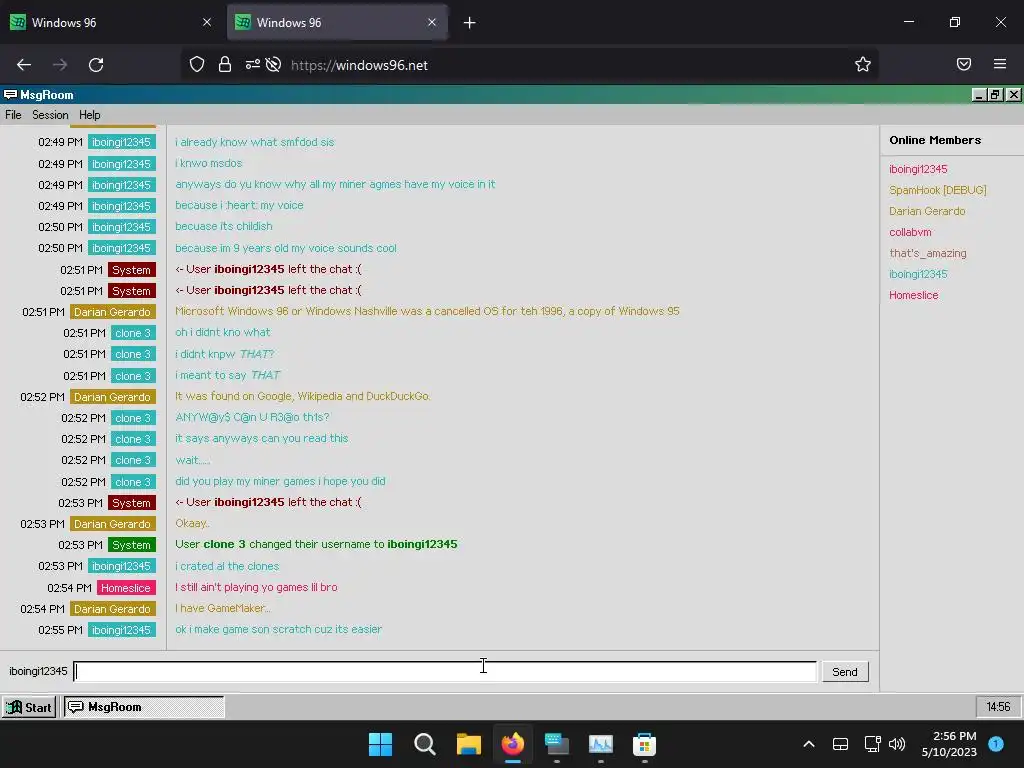Click the Send button
The width and height of the screenshot is (1024, 768).
tap(844, 672)
